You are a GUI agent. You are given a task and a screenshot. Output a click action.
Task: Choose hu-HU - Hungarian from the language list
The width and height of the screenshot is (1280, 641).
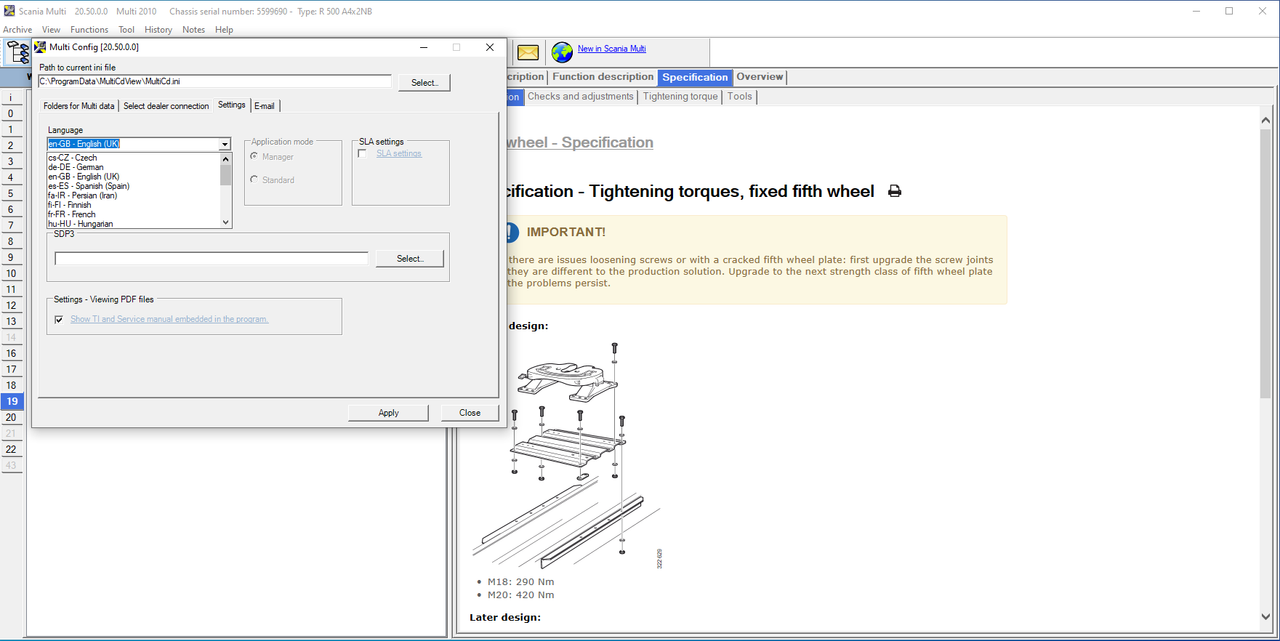[81, 224]
